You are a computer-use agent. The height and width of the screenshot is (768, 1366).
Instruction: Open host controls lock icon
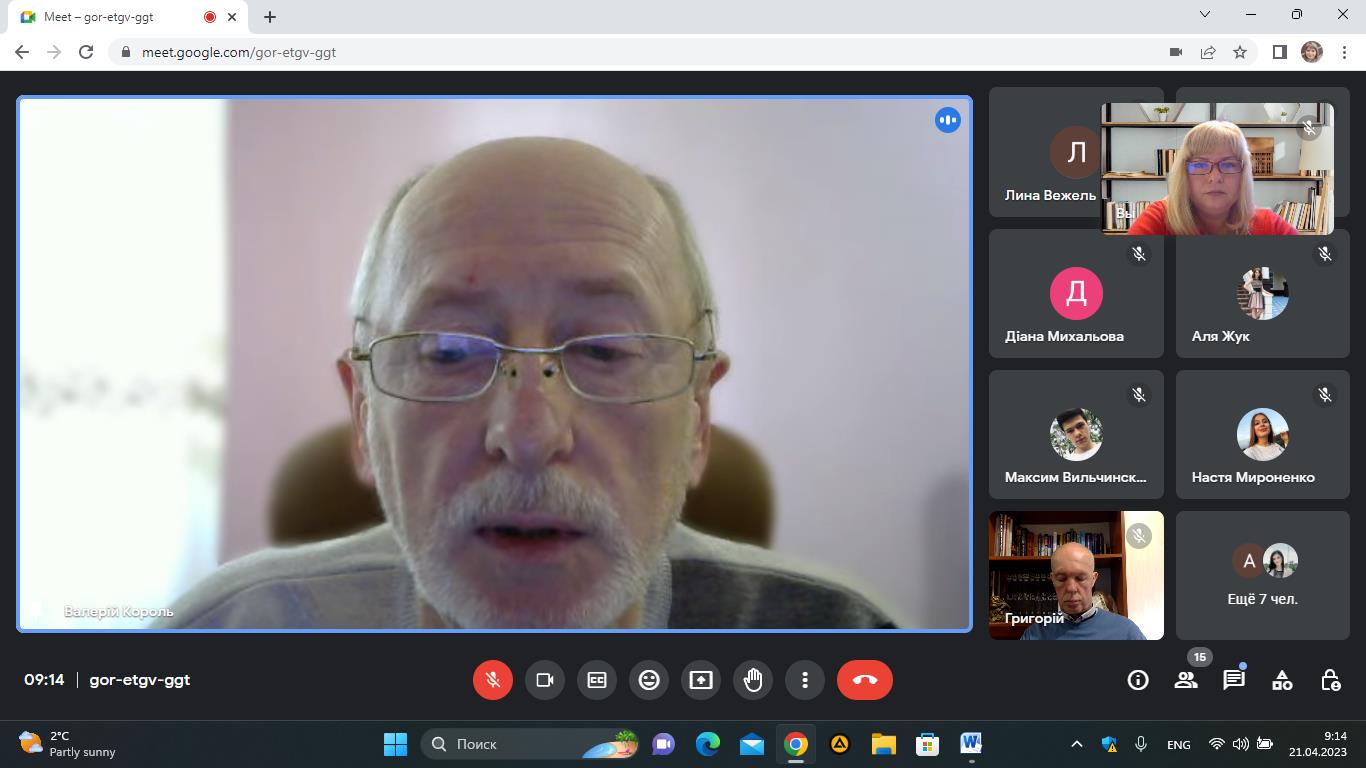[x=1330, y=680]
